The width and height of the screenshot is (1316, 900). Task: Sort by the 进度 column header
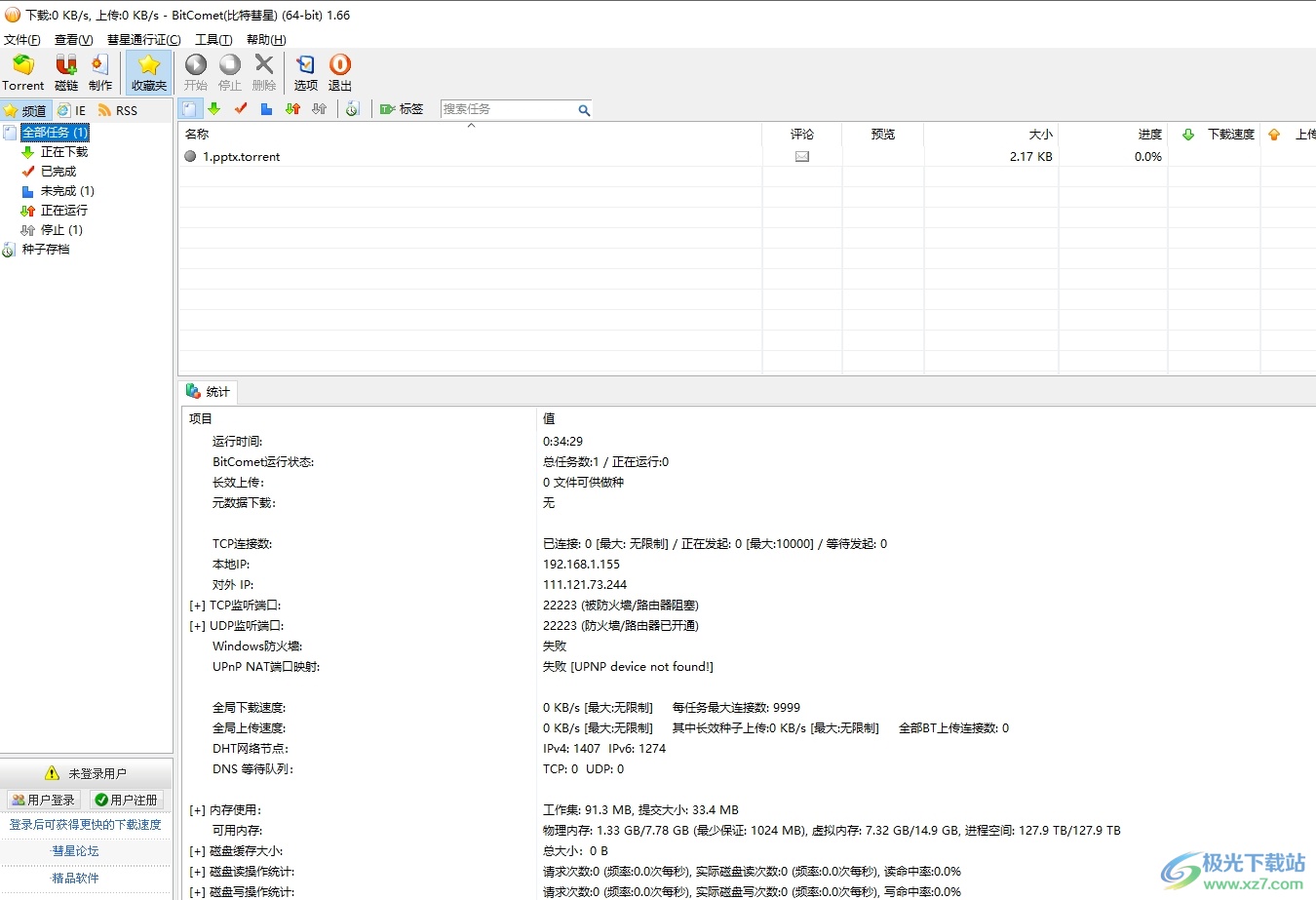[1113, 135]
